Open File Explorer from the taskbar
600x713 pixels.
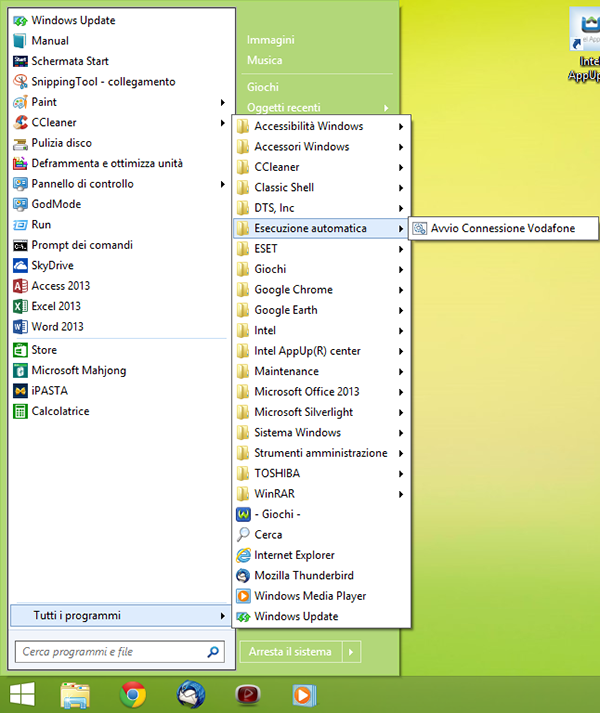76,693
